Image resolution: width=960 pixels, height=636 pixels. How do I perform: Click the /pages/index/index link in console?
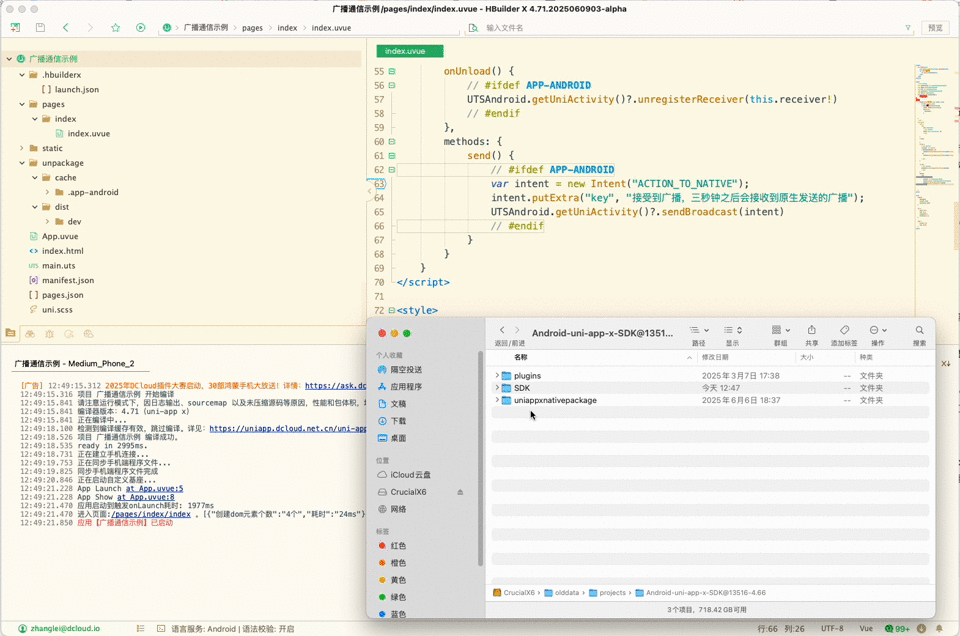coord(151,514)
